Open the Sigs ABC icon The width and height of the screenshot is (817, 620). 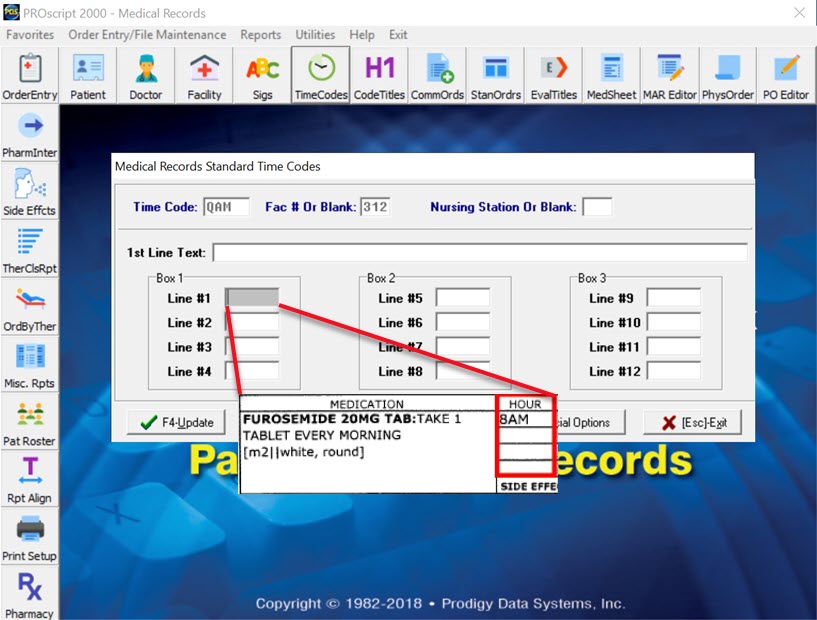[x=262, y=76]
